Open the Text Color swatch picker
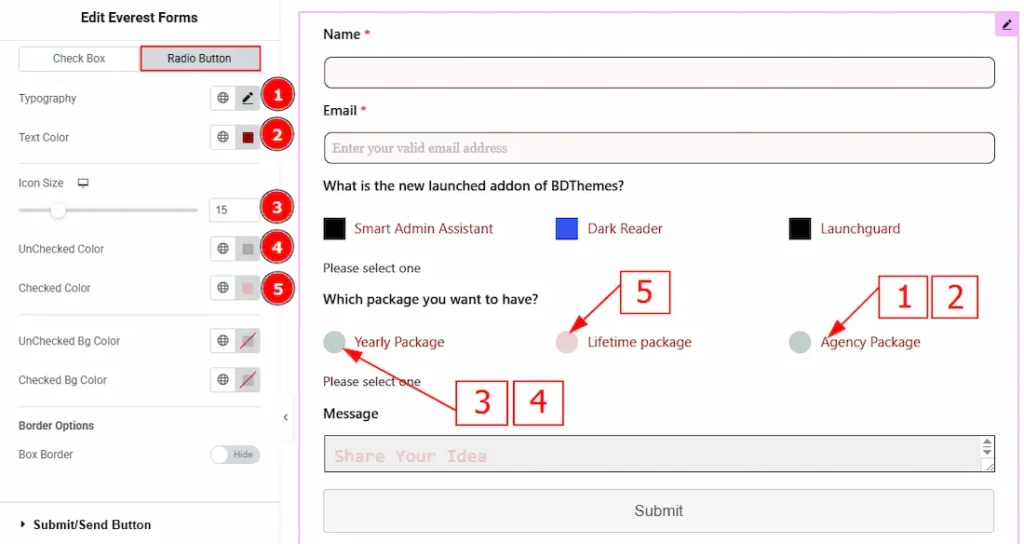The image size is (1024, 544). point(247,137)
